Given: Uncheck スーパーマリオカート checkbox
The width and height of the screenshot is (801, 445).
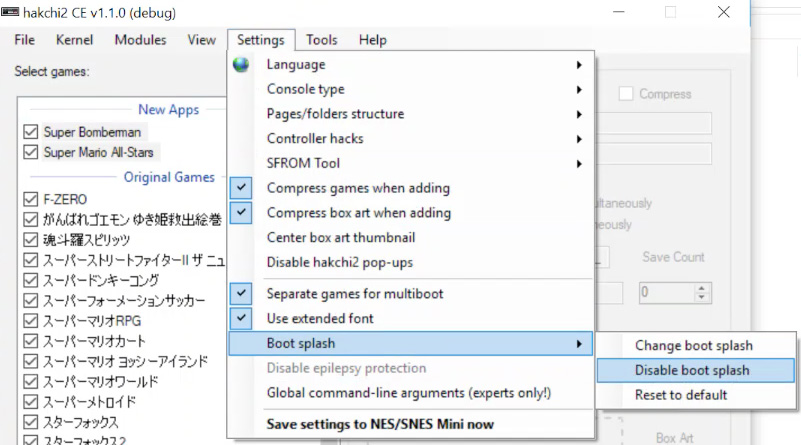Looking at the screenshot, I should (31, 341).
